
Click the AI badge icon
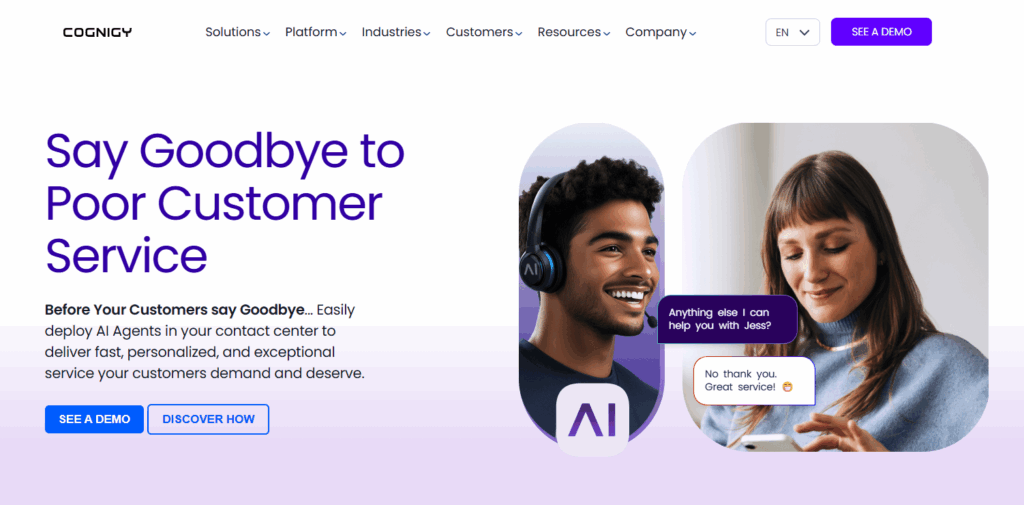coord(592,419)
